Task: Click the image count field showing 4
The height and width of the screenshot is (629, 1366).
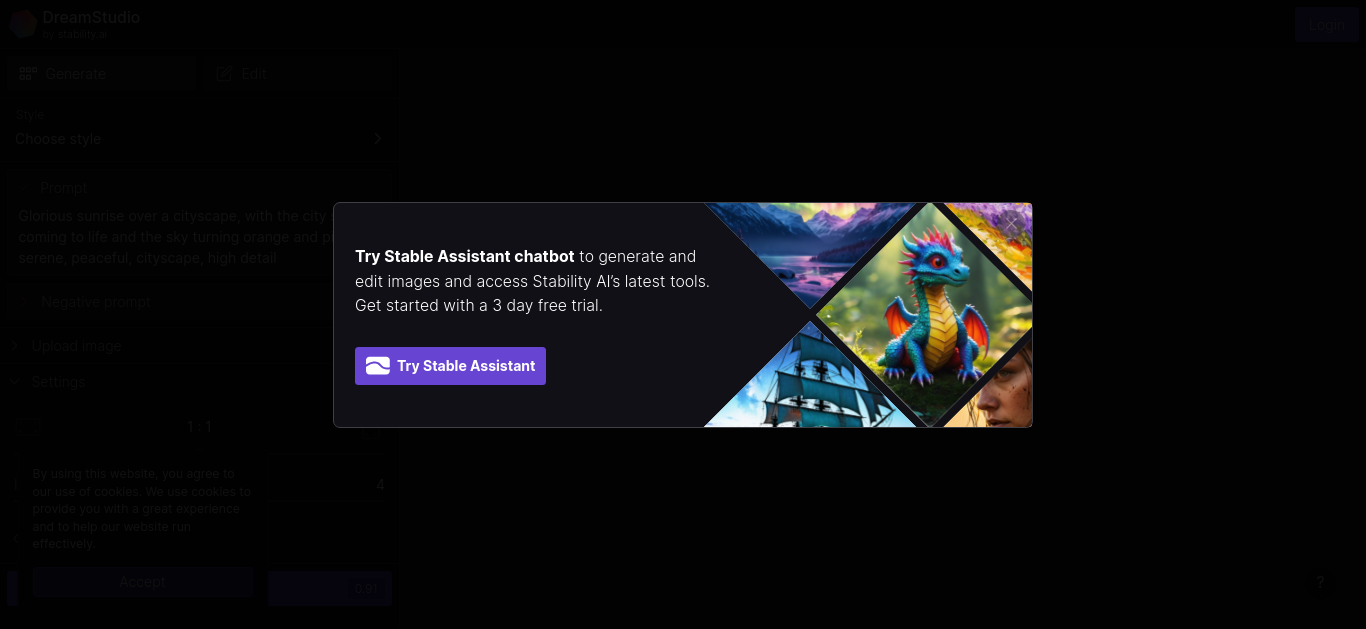Action: (x=329, y=485)
